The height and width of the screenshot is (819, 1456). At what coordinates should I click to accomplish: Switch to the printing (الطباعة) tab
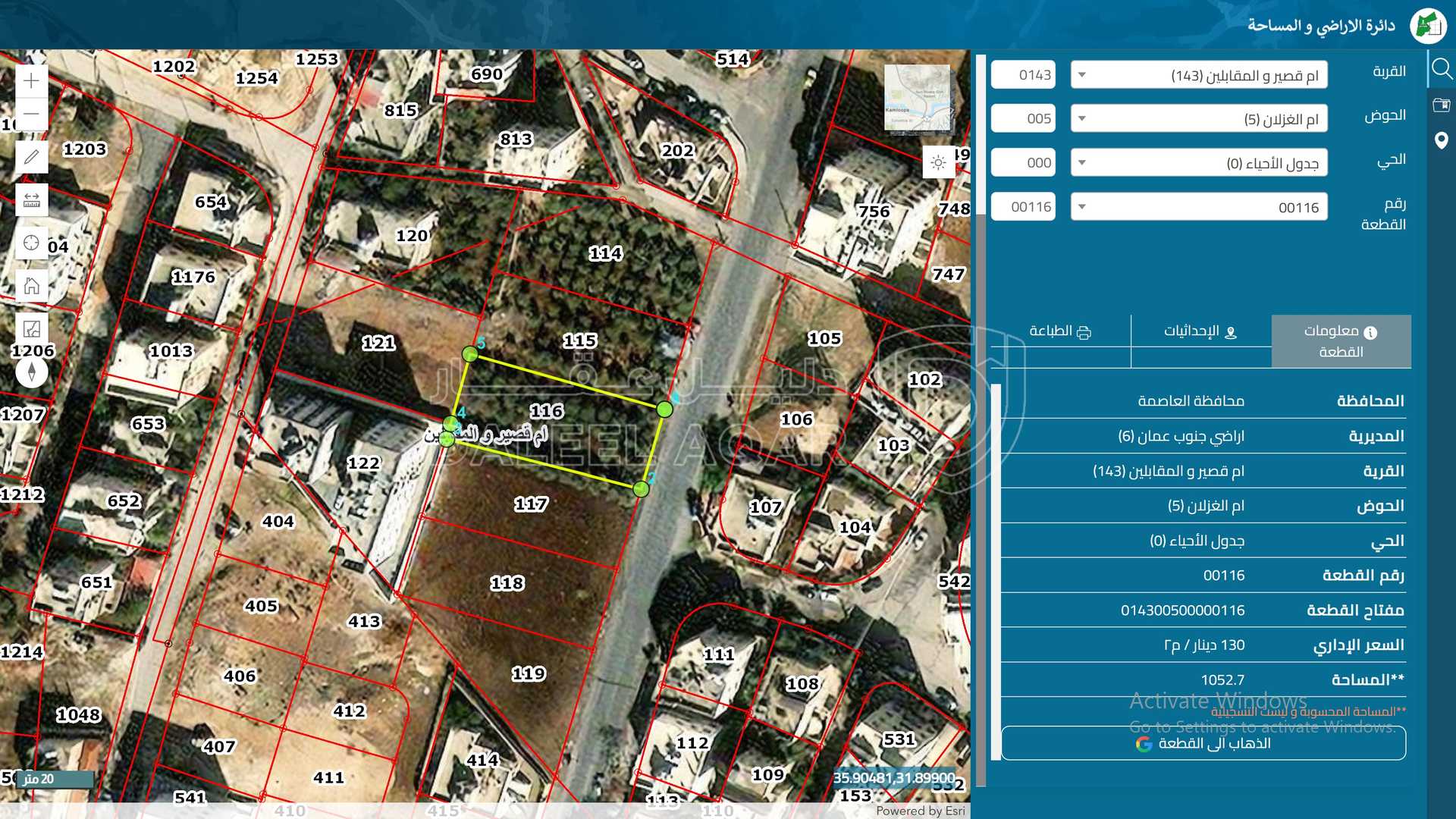1060,331
